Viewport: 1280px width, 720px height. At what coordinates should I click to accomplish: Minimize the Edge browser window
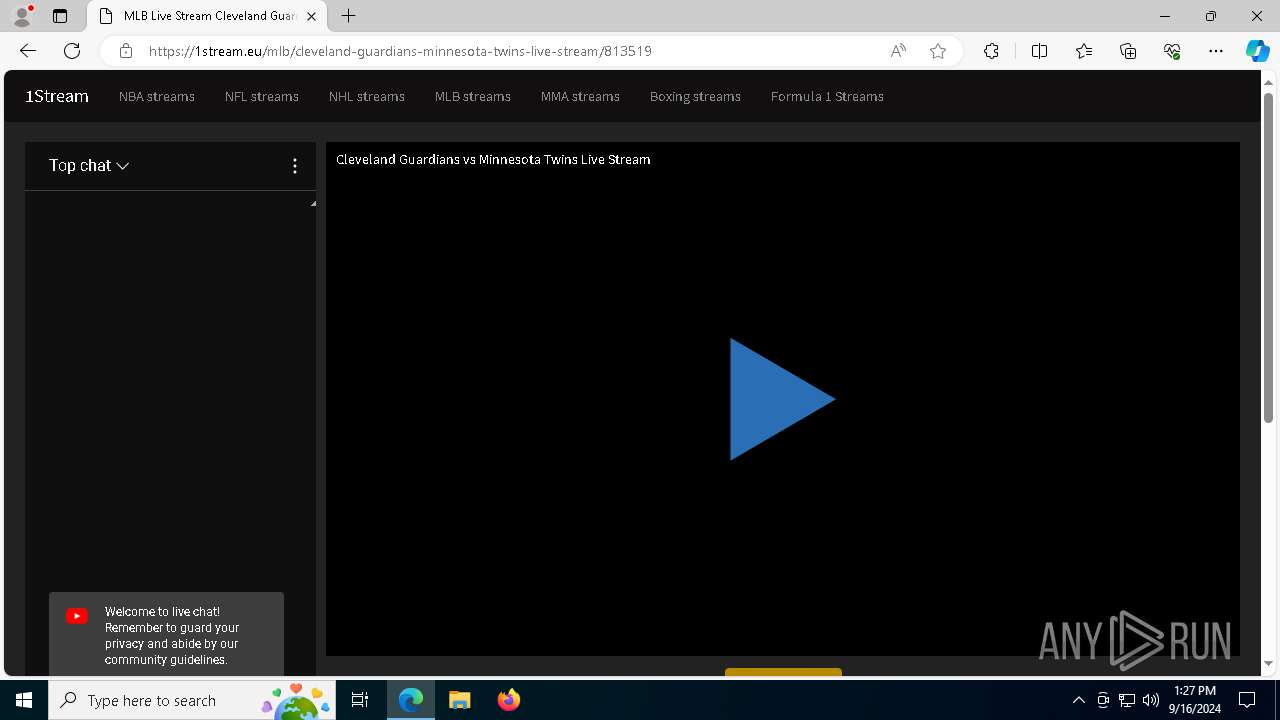click(x=1165, y=16)
